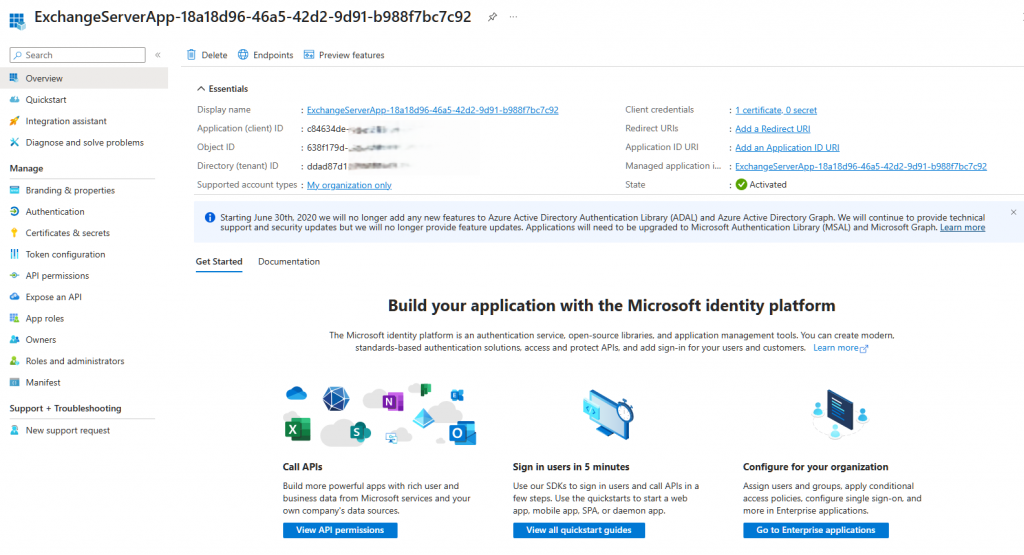
Task: Click the sidebar Search field
Action: tap(80, 55)
